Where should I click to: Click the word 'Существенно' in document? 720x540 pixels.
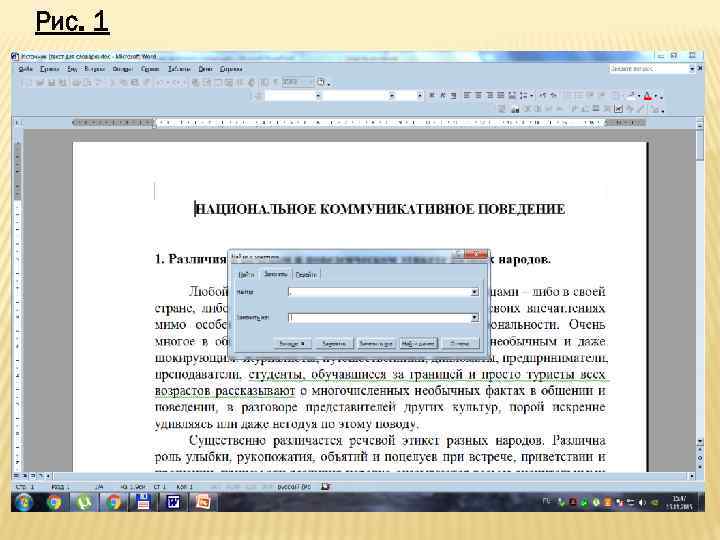click(227, 440)
